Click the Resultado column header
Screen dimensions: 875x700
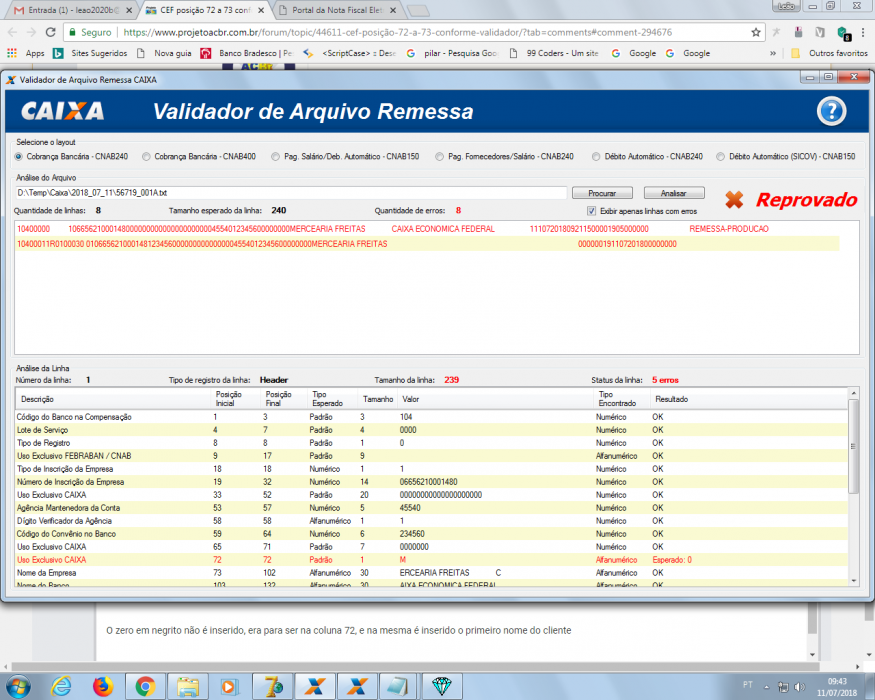748,399
